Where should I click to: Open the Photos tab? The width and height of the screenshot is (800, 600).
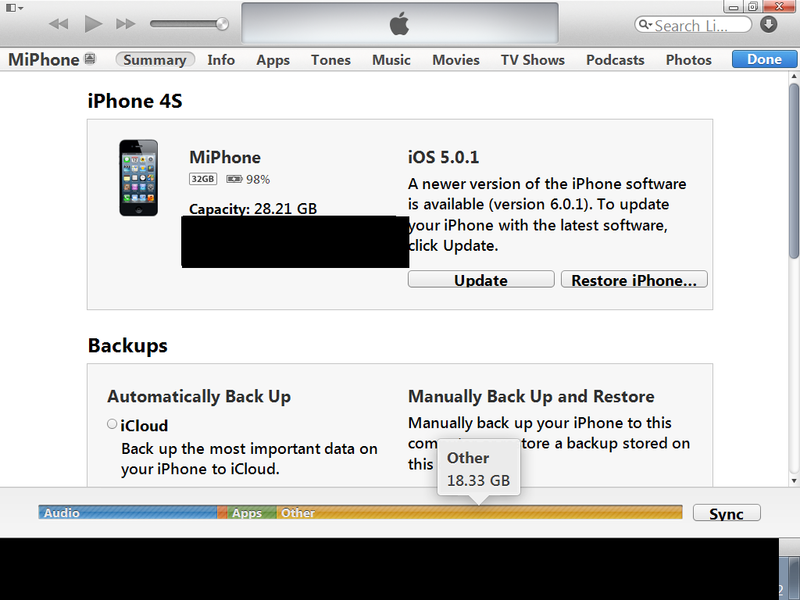pos(688,60)
